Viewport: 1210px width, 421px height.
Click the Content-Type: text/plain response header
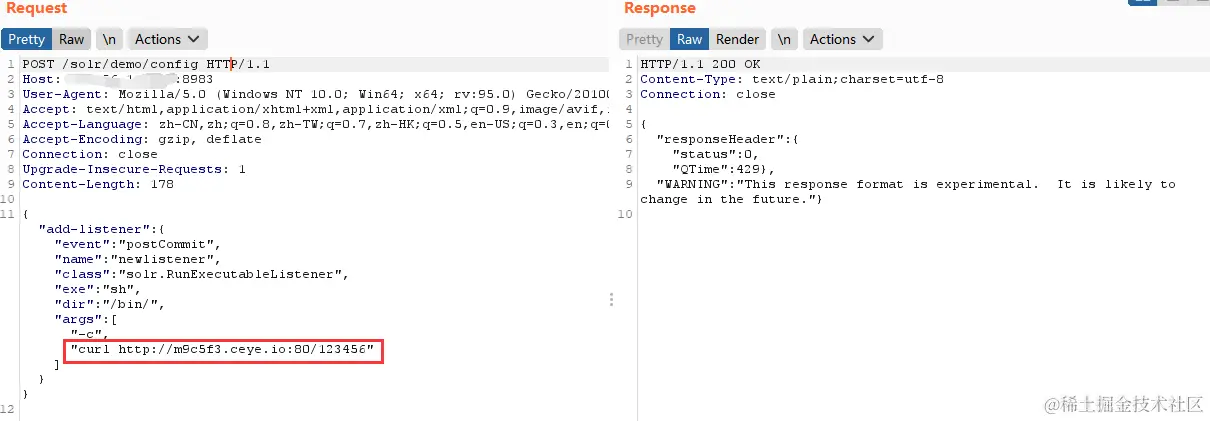[792, 79]
